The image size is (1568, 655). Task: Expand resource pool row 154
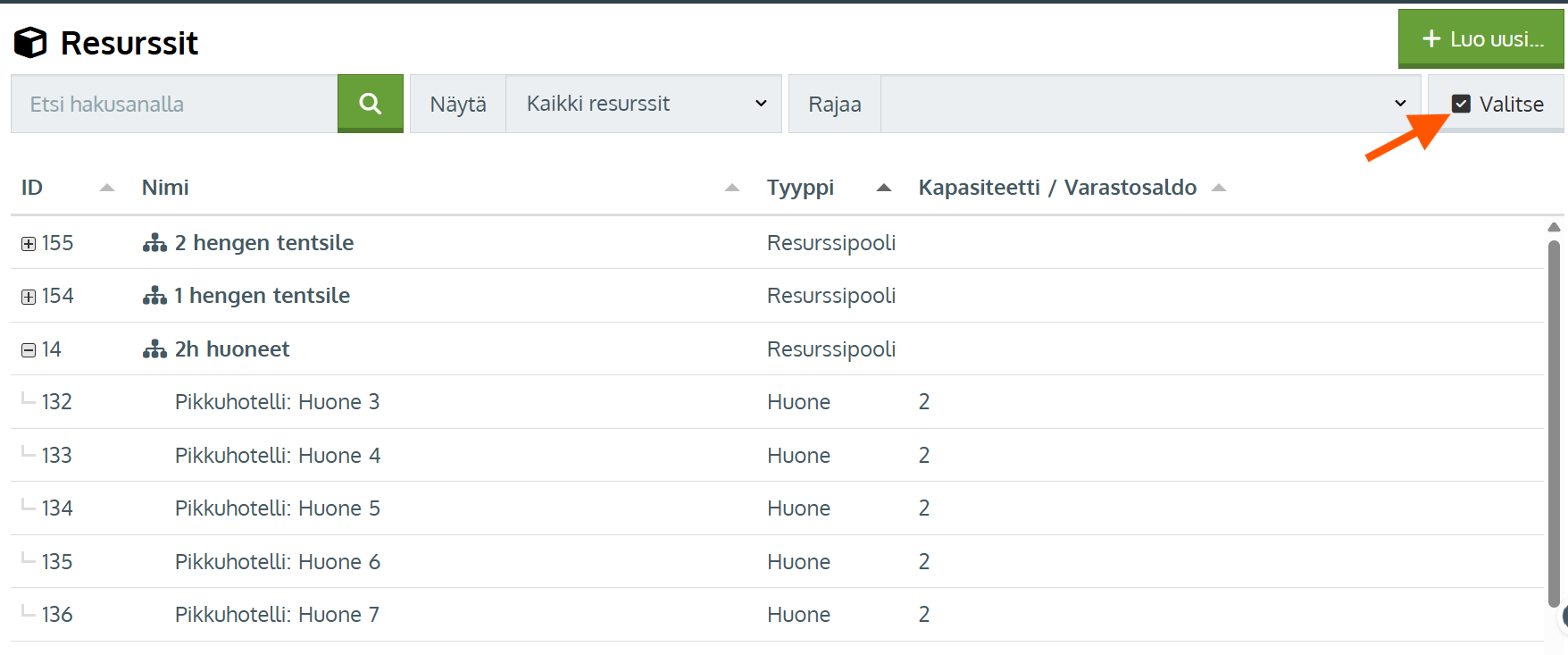tap(29, 297)
